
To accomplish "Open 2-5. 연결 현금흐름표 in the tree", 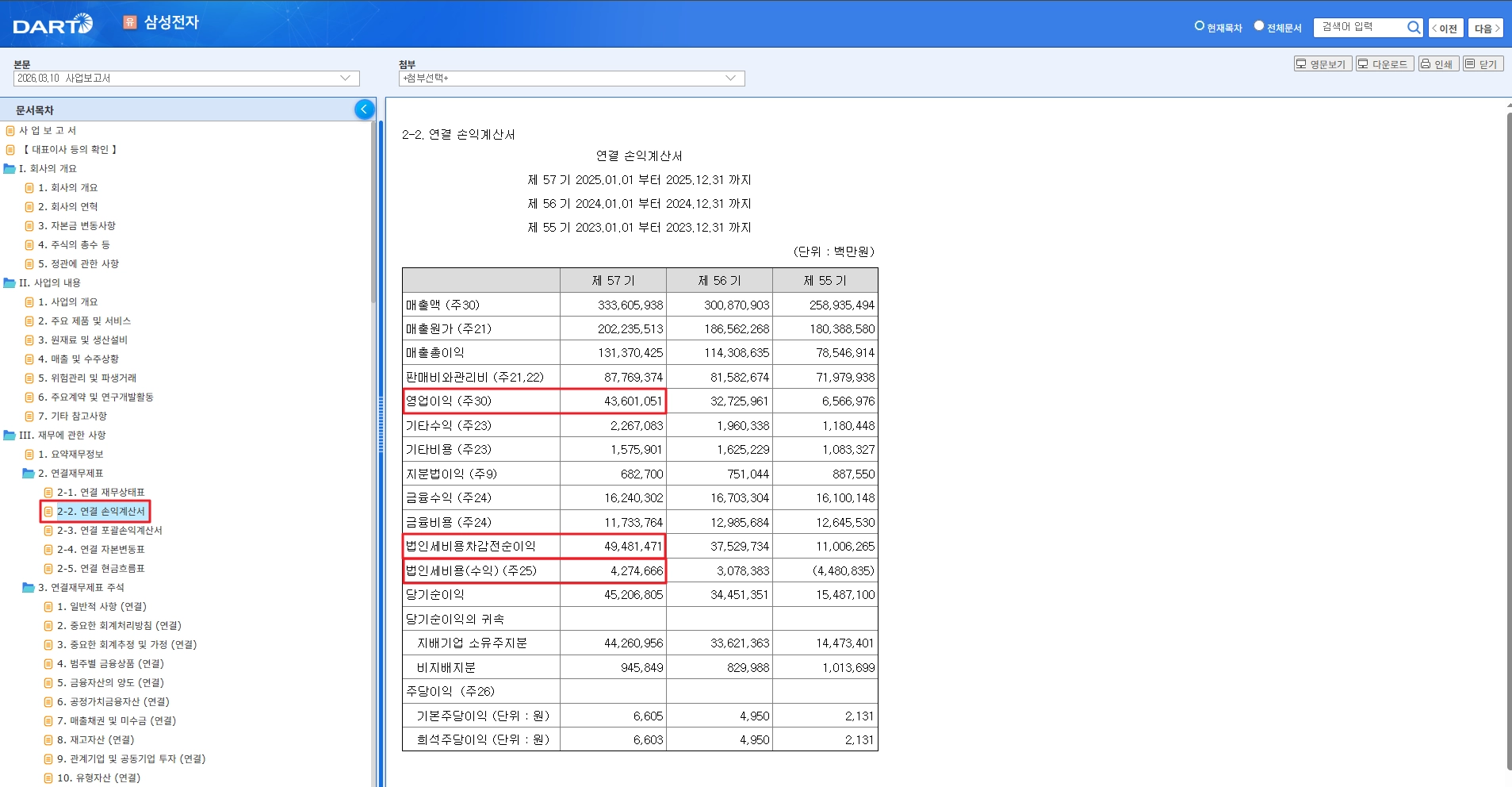I will point(100,569).
